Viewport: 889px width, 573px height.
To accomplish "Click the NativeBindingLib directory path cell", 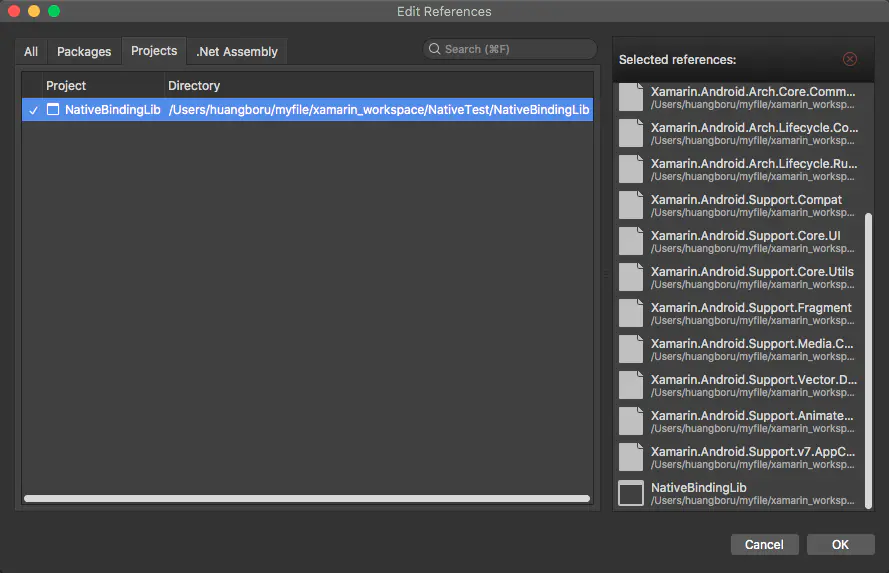I will pyautogui.click(x=379, y=109).
